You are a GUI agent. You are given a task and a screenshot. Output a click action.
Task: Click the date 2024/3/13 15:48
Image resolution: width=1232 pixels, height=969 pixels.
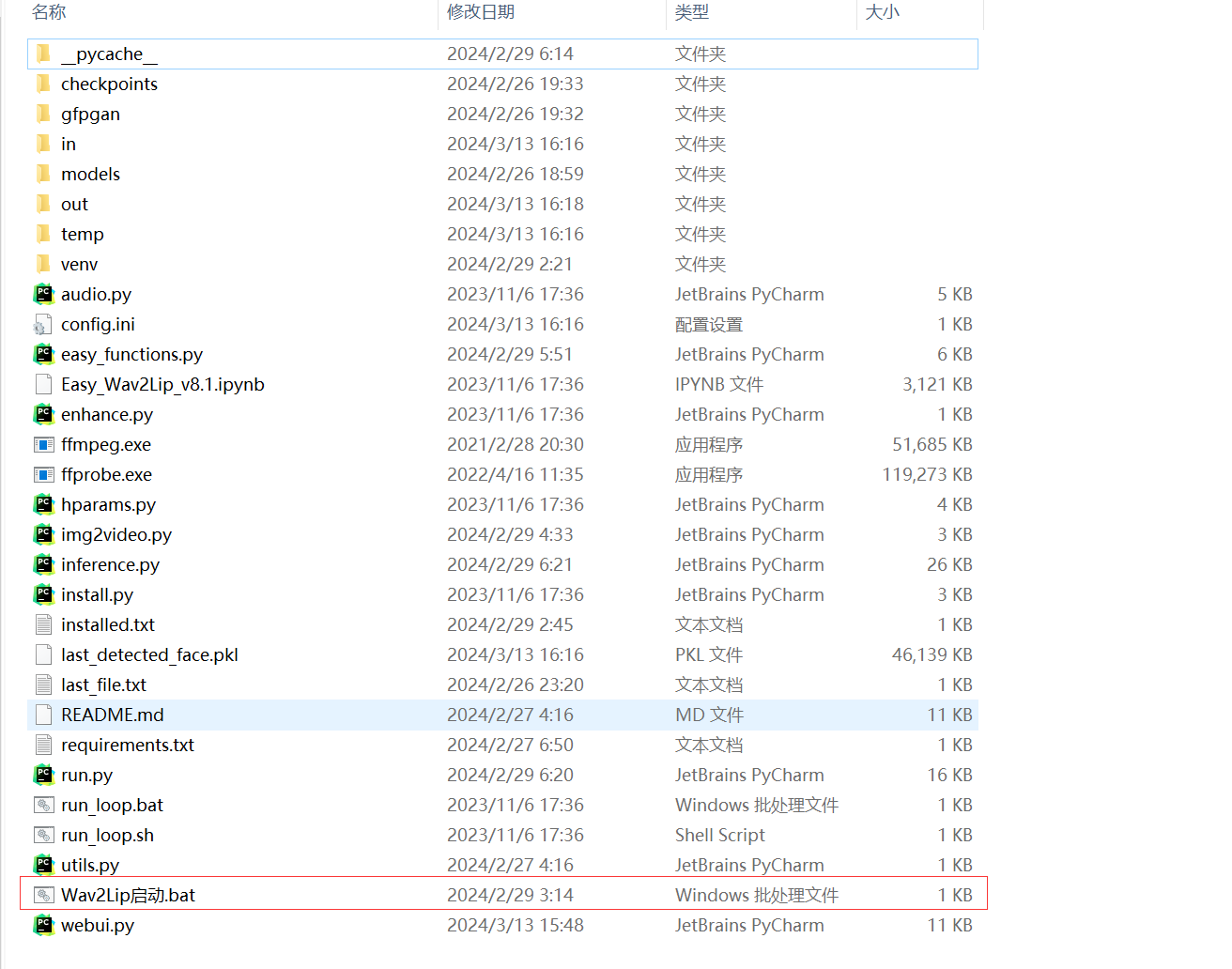pyautogui.click(x=516, y=925)
